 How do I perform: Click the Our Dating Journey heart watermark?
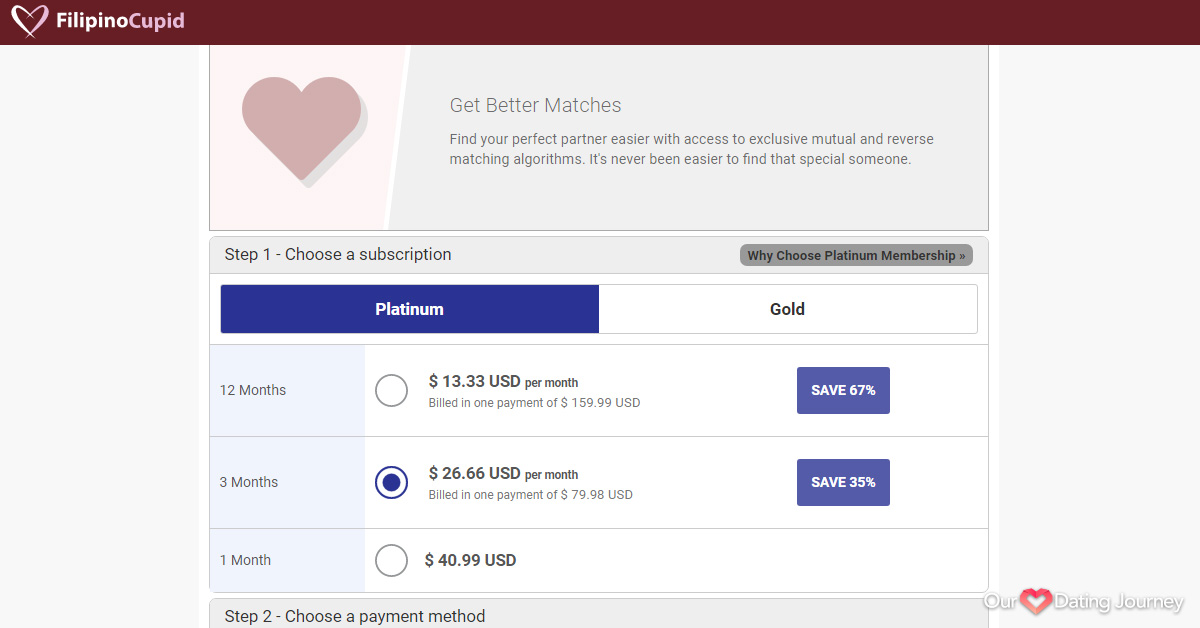[1036, 601]
